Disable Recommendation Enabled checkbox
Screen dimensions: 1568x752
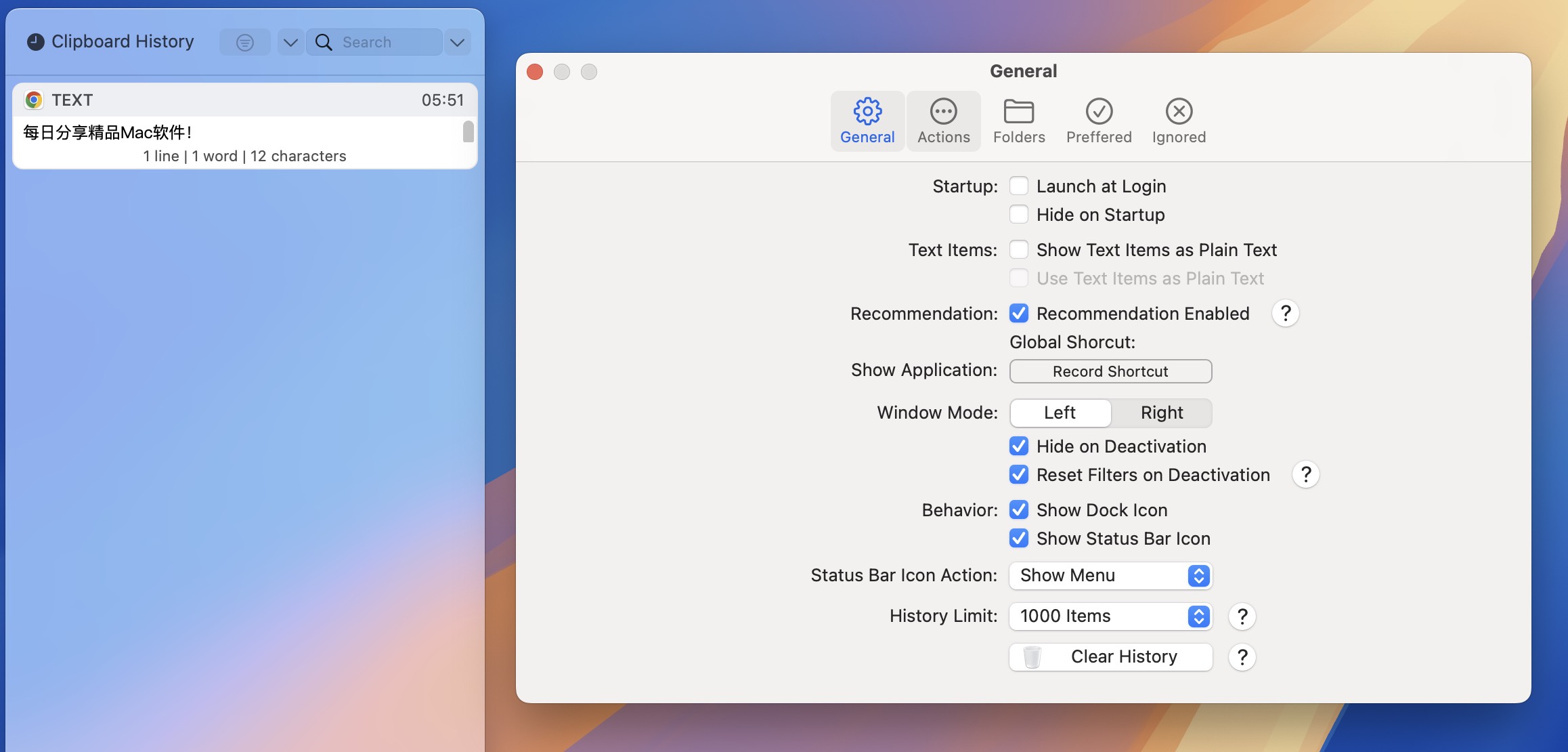[x=1018, y=313]
